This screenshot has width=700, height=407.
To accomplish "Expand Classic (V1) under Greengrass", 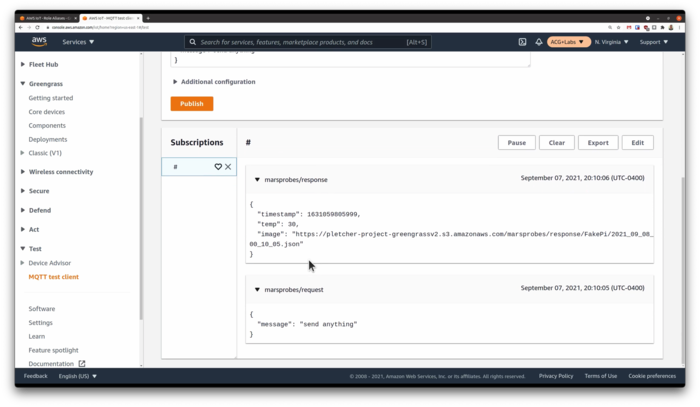I will (x=23, y=153).
